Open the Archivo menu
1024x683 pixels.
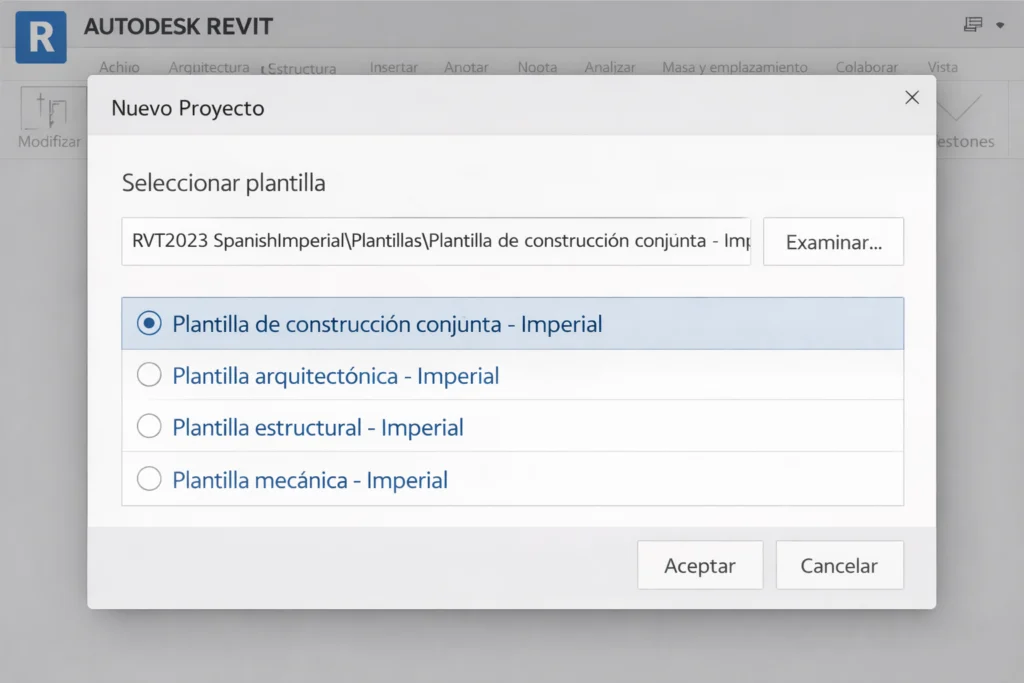[x=119, y=67]
